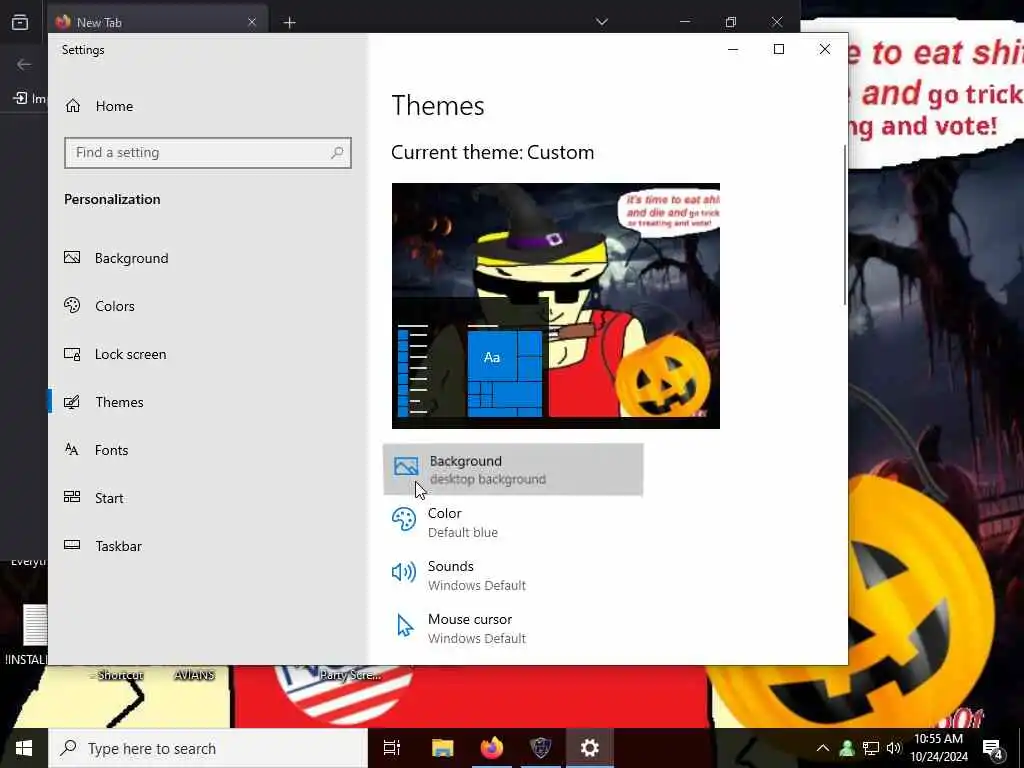The width and height of the screenshot is (1024, 768).
Task: Open the Background personalization page
Action: (208, 258)
